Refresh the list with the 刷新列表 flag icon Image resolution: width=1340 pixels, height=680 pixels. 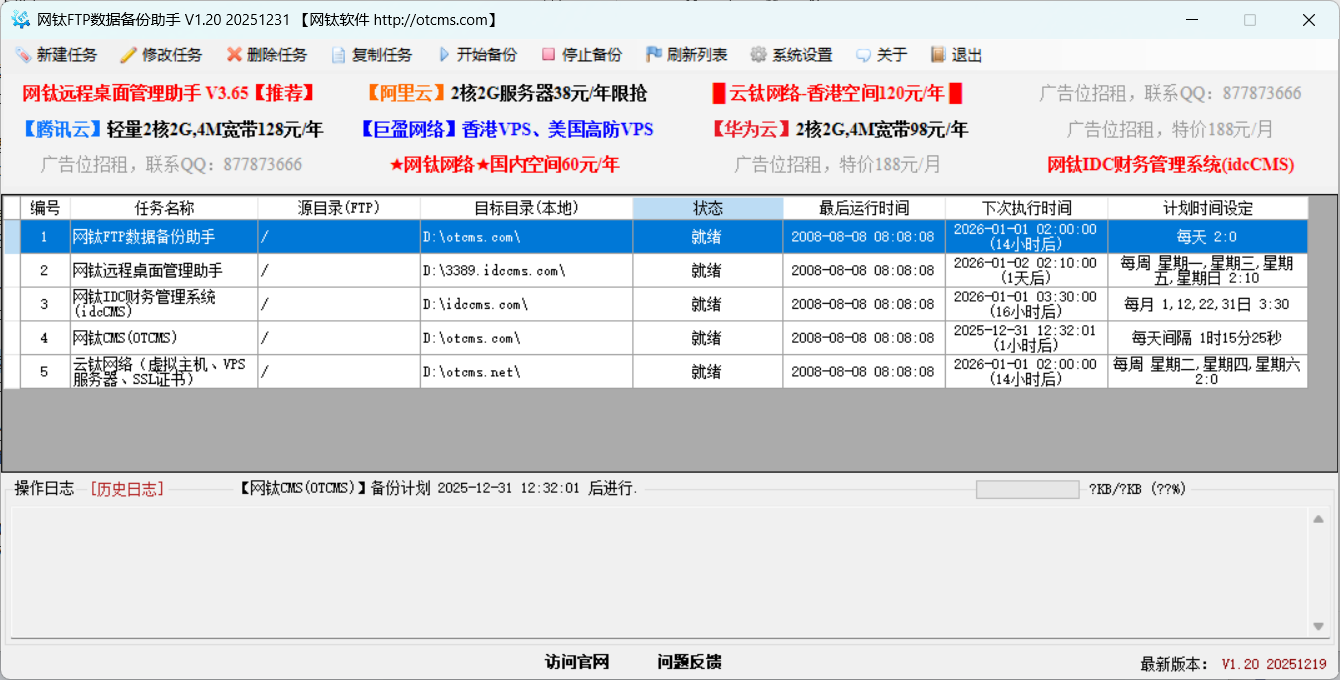pos(652,55)
